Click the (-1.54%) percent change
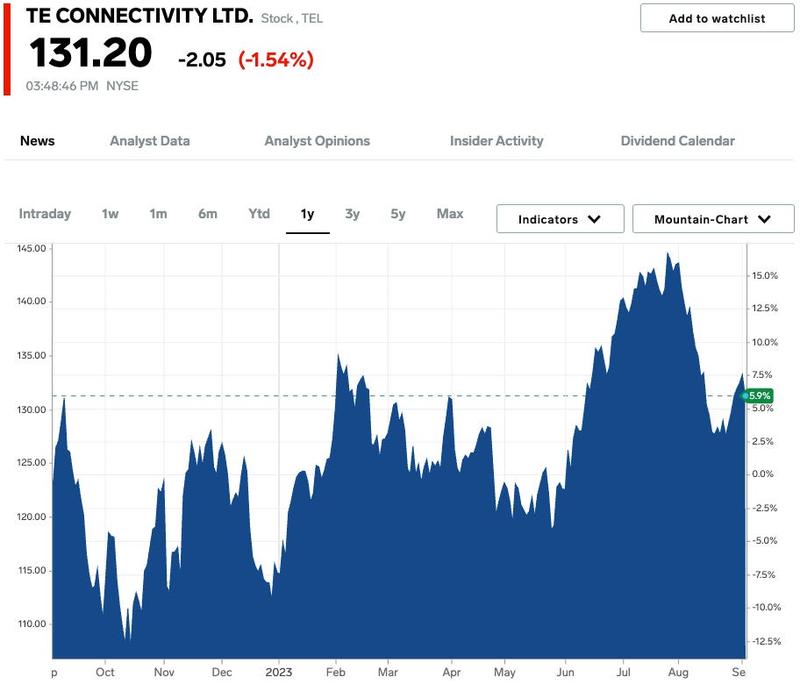This screenshot has width=800, height=683. [276, 60]
